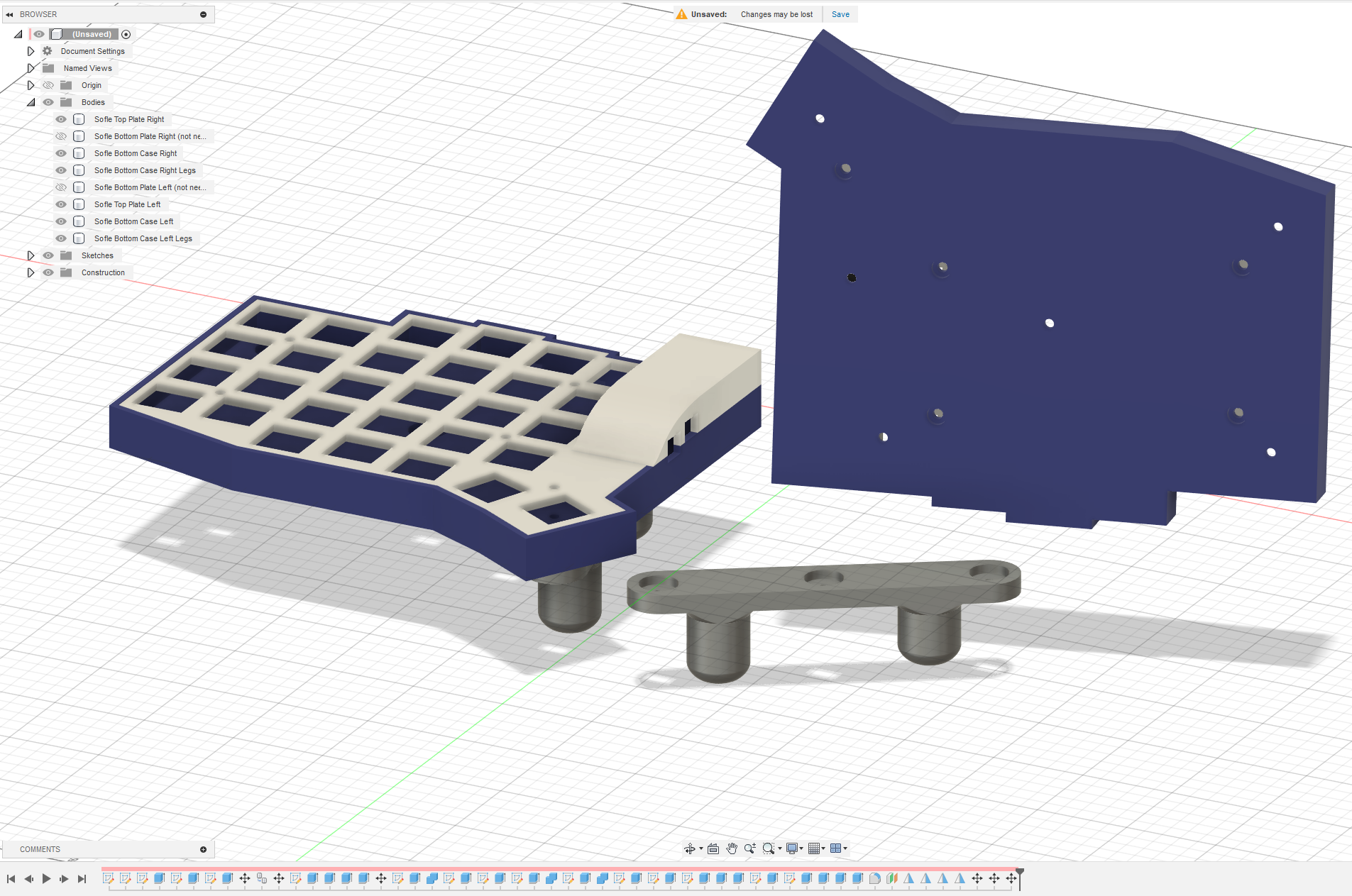The width and height of the screenshot is (1352, 896).
Task: Click the body icon of Sofle Top Plate Right
Action: (79, 119)
